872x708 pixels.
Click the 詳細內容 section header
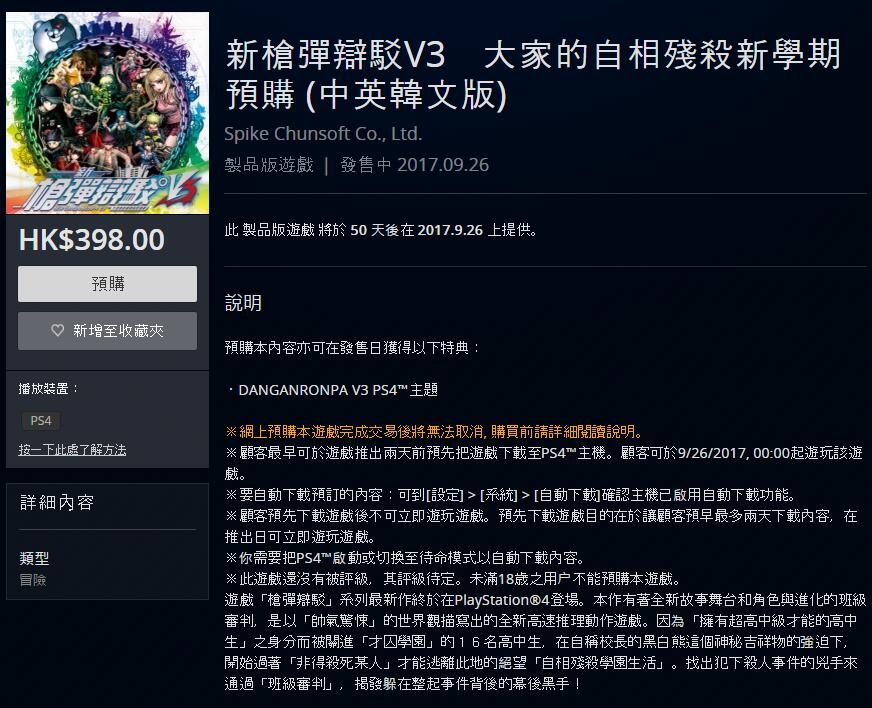point(57,502)
